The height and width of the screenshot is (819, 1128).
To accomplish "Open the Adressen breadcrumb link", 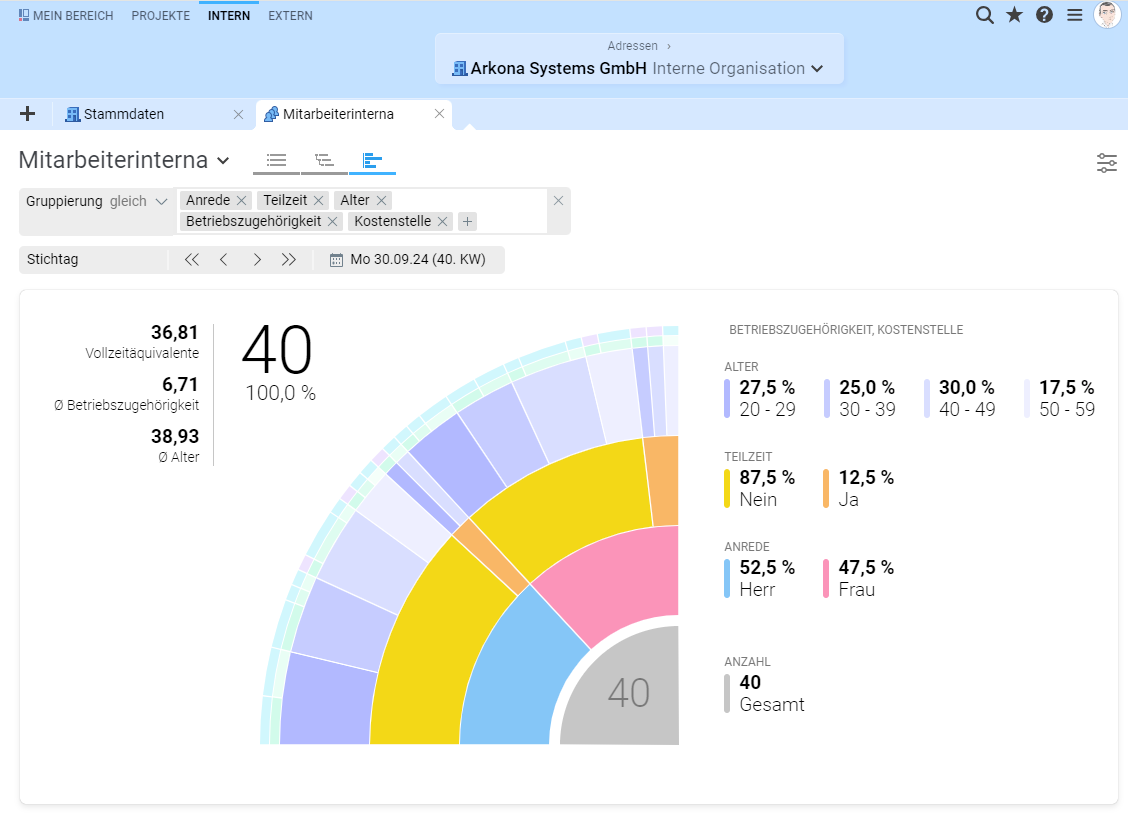I will 632,45.
